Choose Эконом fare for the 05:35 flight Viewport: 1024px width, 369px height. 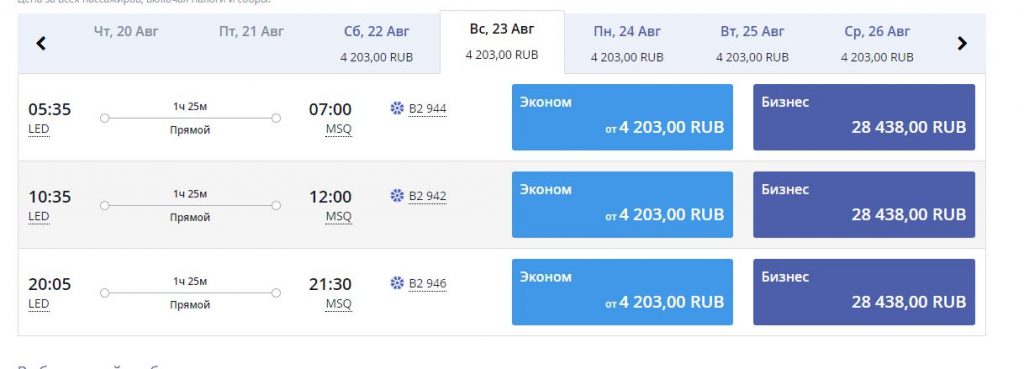(x=622, y=117)
